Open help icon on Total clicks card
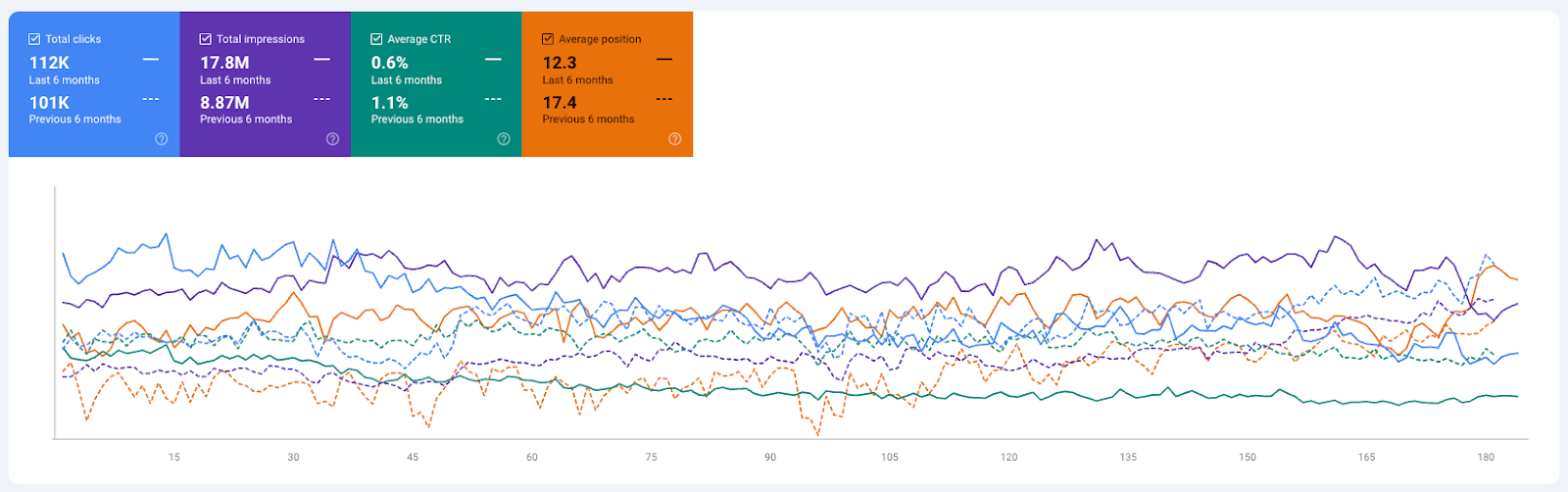The height and width of the screenshot is (492, 1568). pyautogui.click(x=162, y=139)
